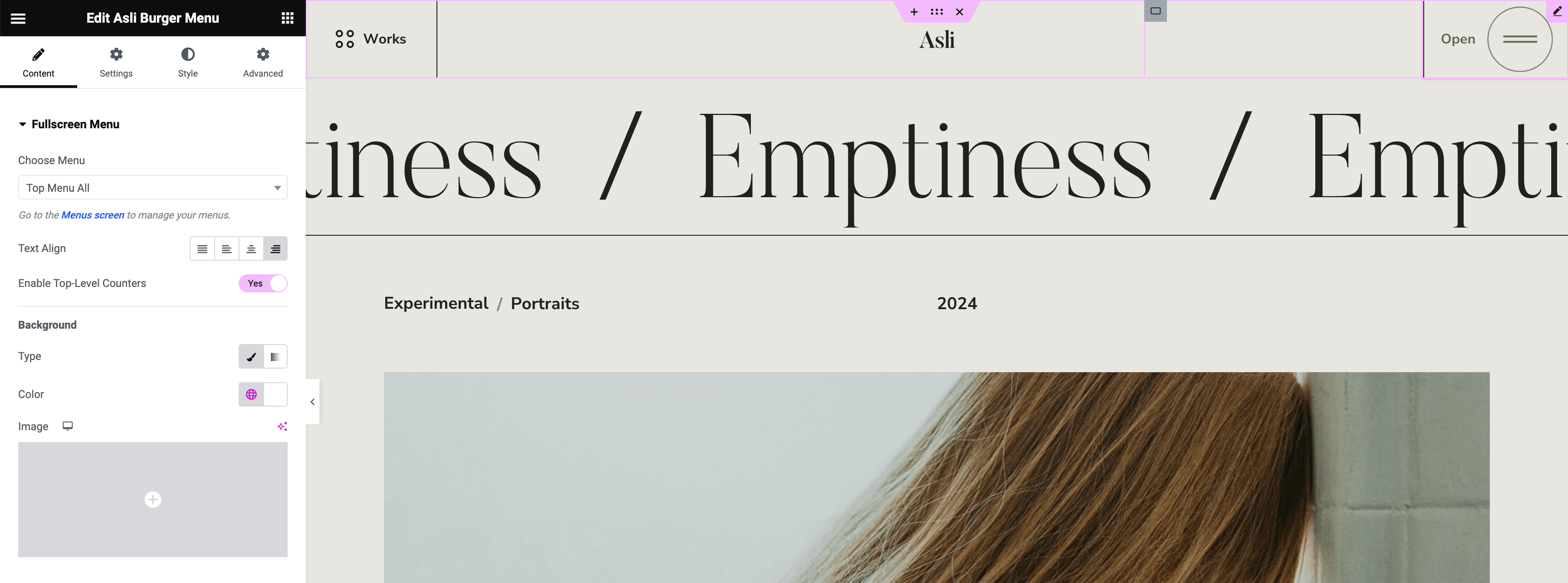1568x583 pixels.
Task: Open the Elementor hamburger menu
Action: coord(18,18)
